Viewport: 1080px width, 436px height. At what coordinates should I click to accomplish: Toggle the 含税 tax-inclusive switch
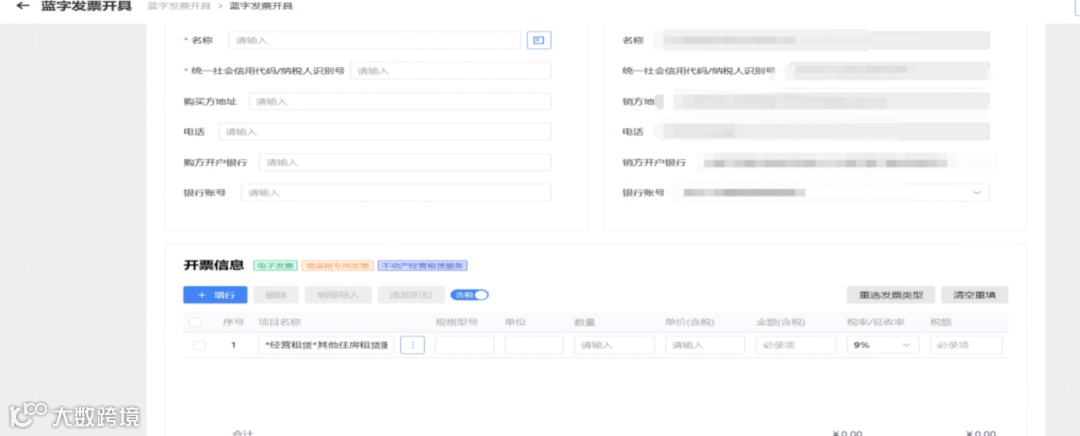[x=470, y=295]
